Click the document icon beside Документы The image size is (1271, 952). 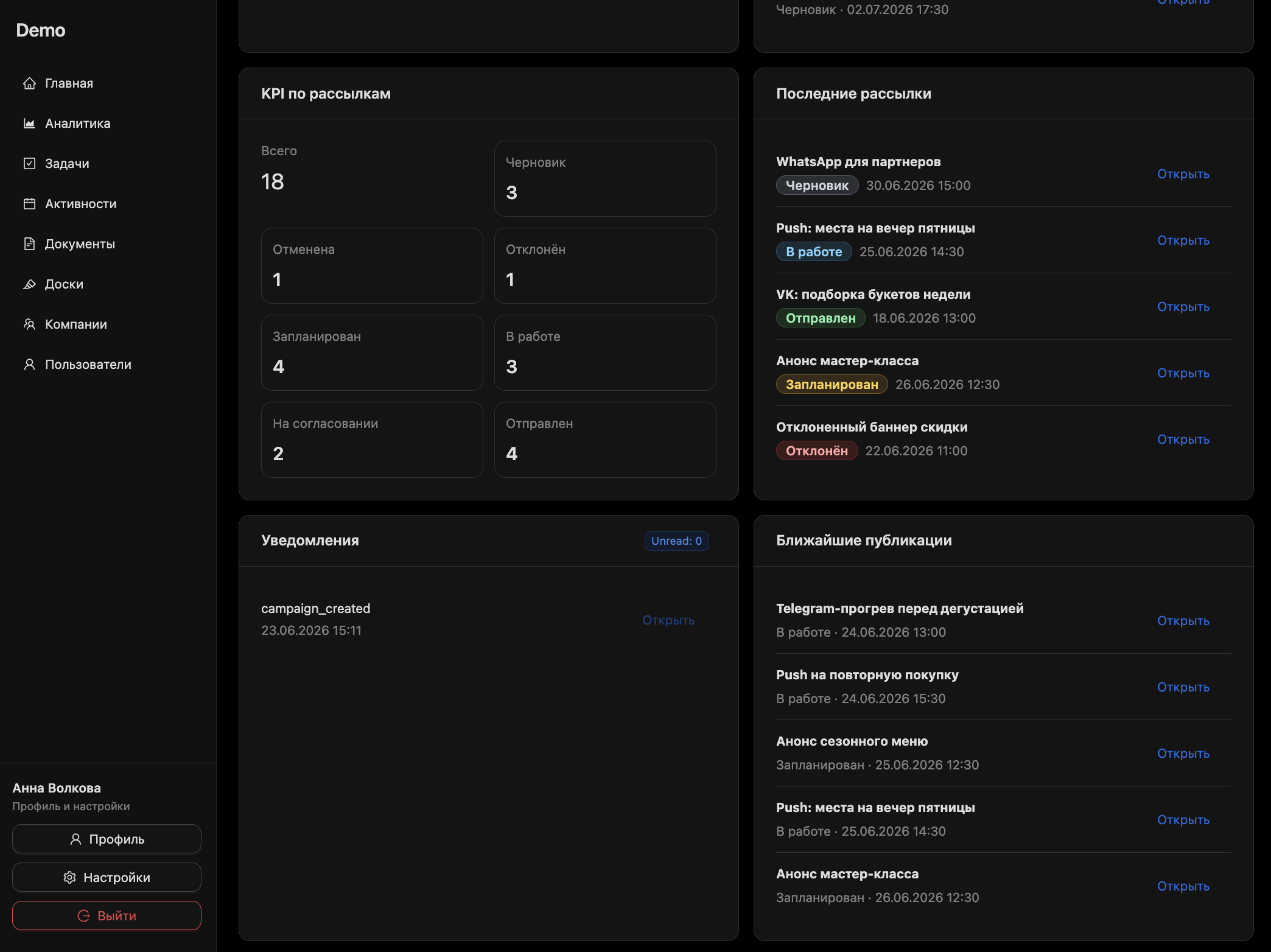(x=29, y=244)
